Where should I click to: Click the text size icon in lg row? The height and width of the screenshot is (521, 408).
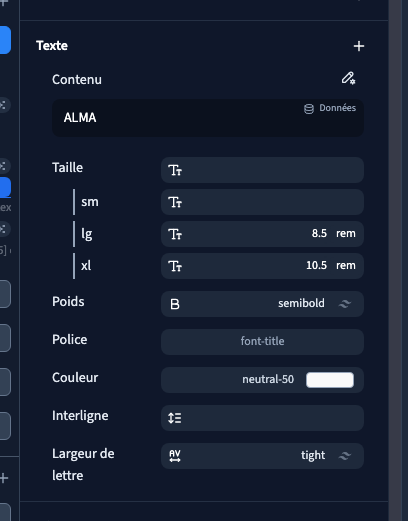tap(175, 234)
